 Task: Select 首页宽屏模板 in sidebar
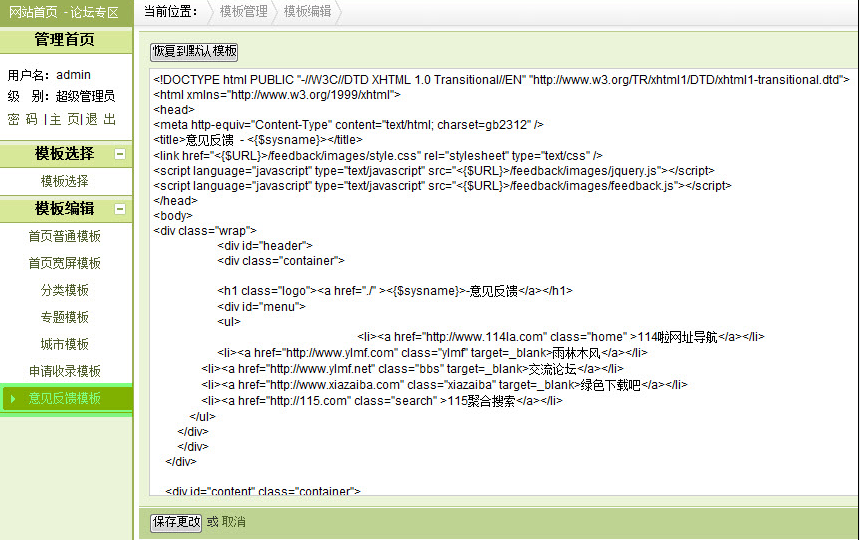(65, 263)
